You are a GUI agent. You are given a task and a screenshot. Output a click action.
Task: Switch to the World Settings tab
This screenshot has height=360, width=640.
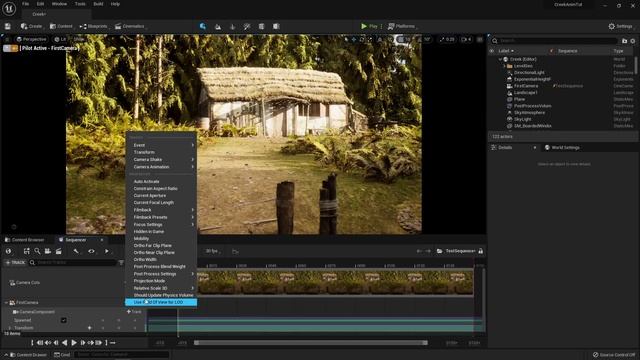[562, 148]
